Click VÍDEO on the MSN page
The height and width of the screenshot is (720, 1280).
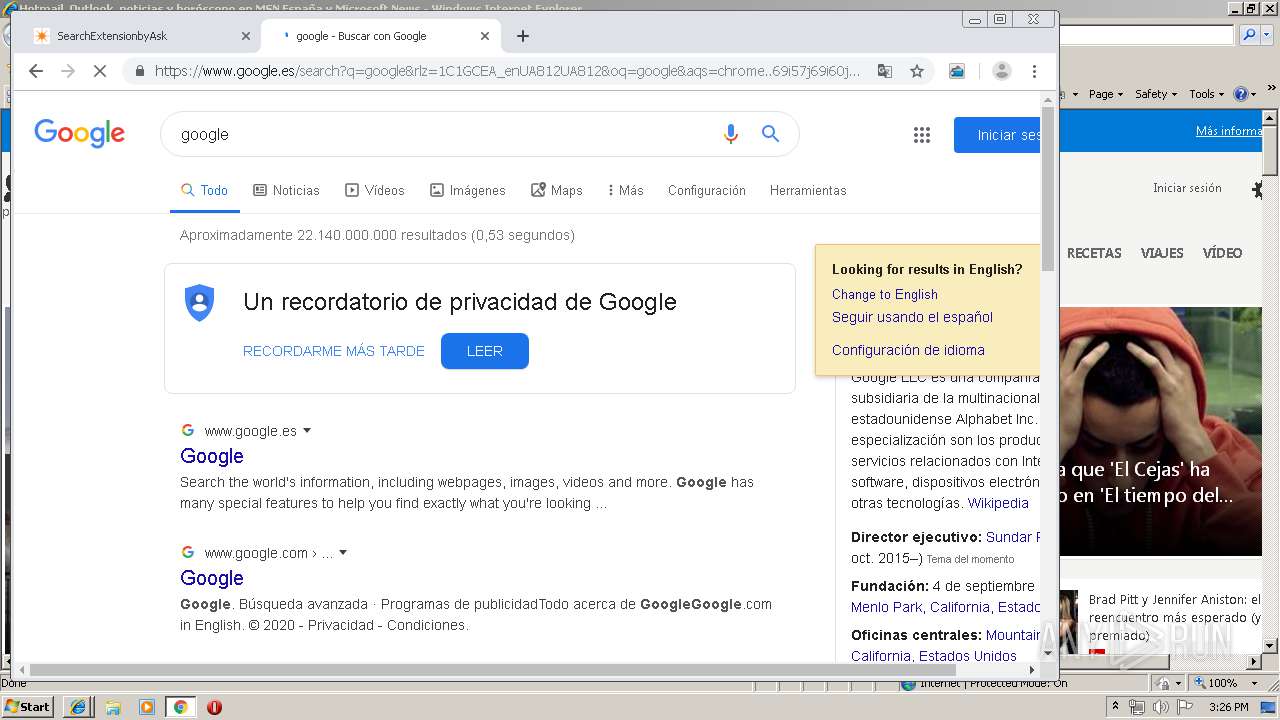(1222, 253)
